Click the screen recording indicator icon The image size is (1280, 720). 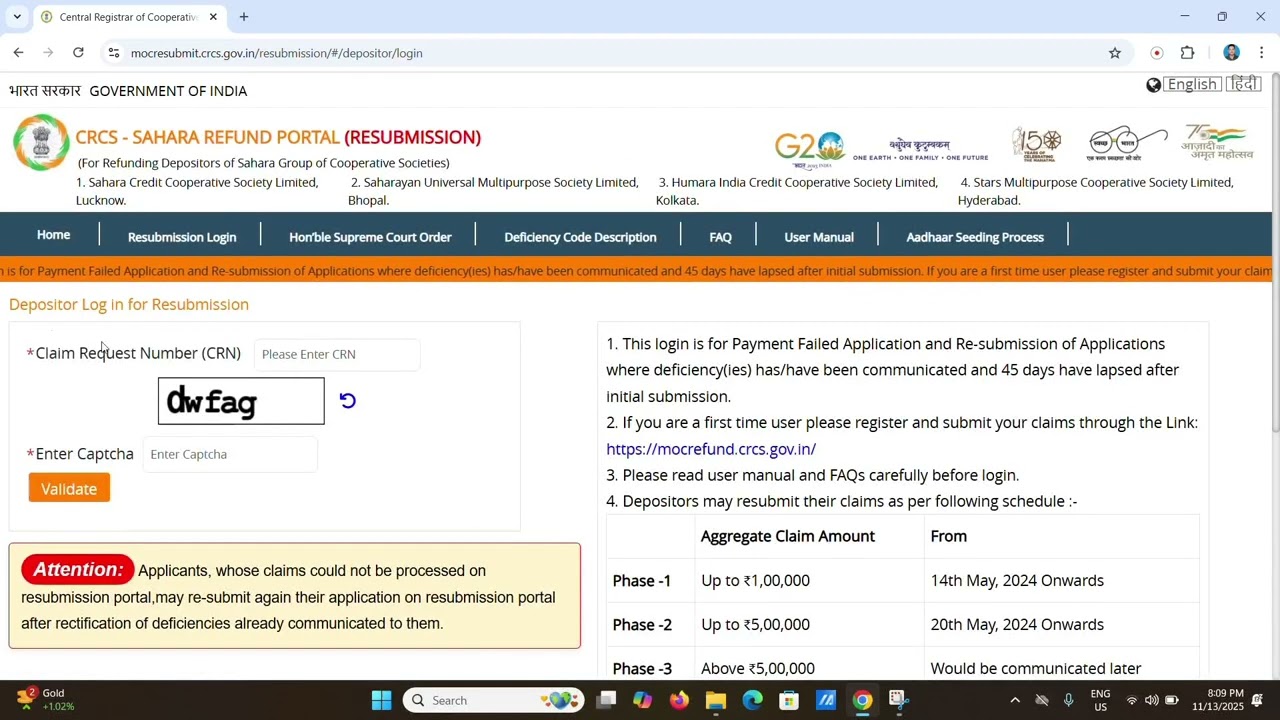[x=1157, y=53]
